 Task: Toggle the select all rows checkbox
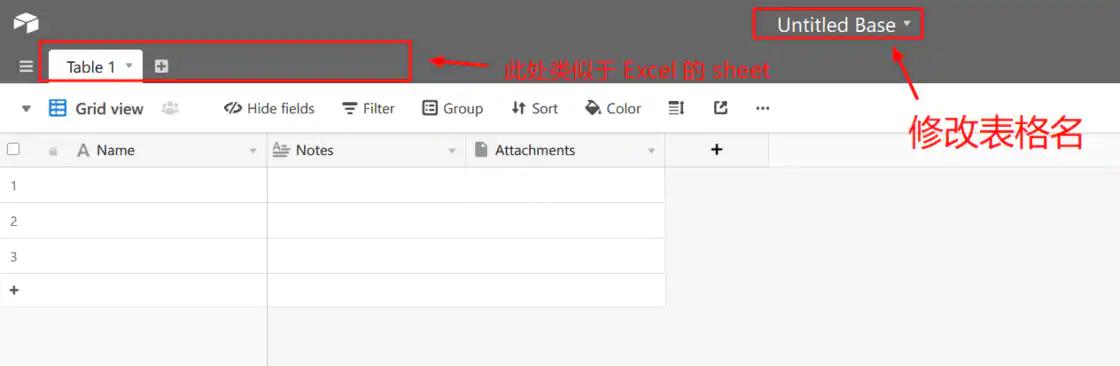[x=13, y=149]
